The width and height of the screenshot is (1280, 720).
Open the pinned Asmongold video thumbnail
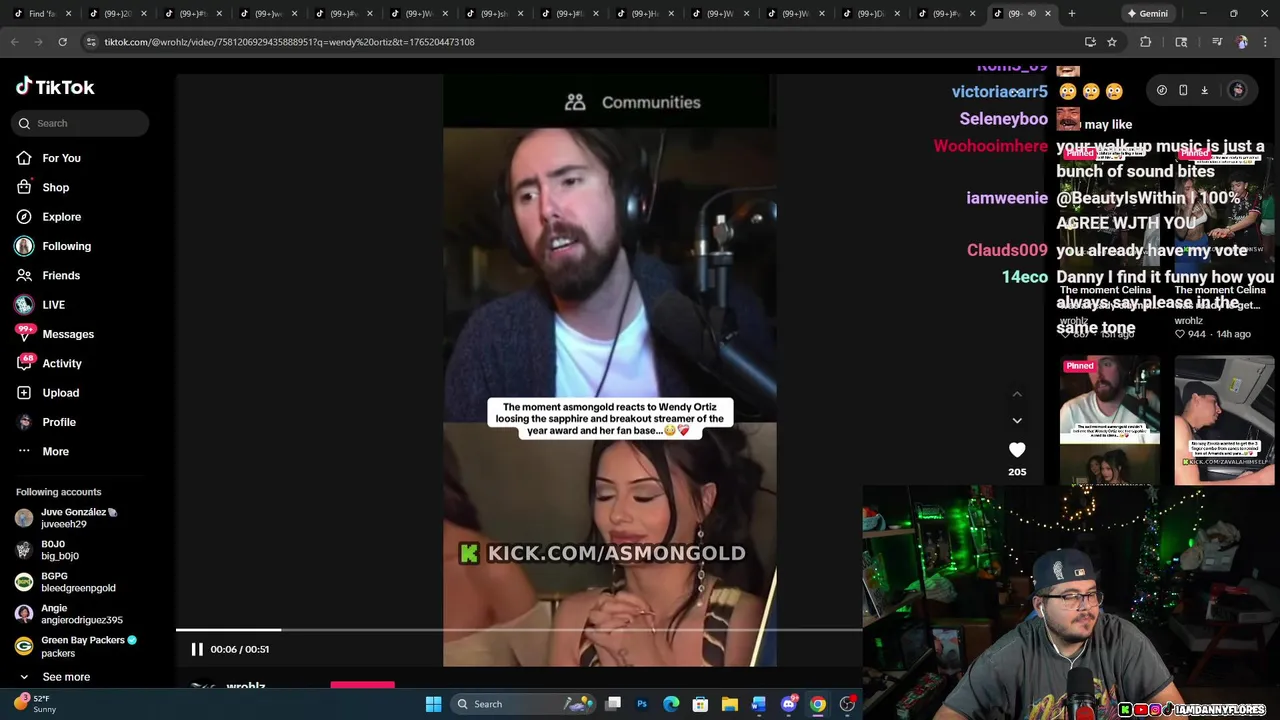click(x=1110, y=421)
